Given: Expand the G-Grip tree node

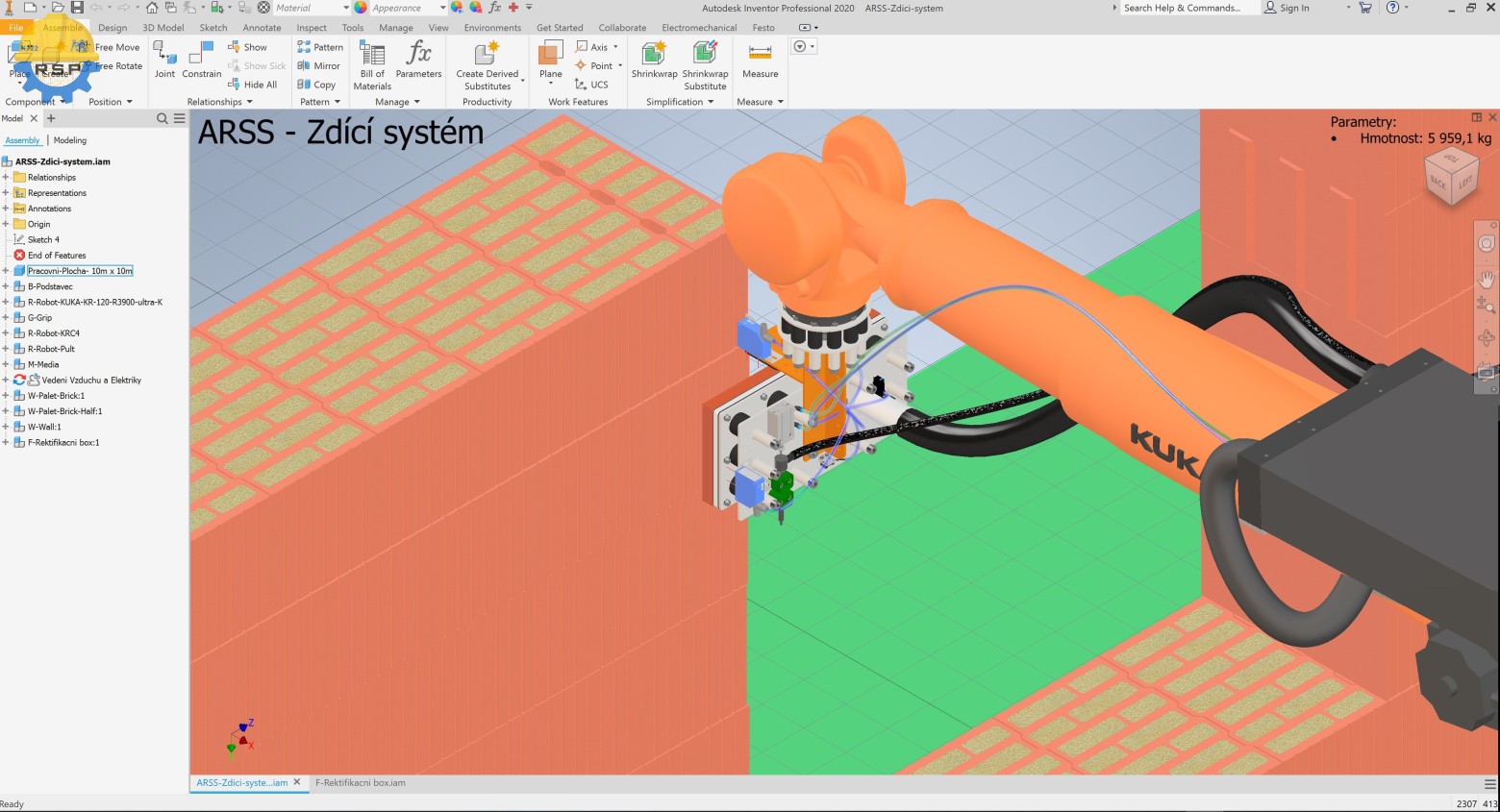Looking at the screenshot, I should (6, 318).
